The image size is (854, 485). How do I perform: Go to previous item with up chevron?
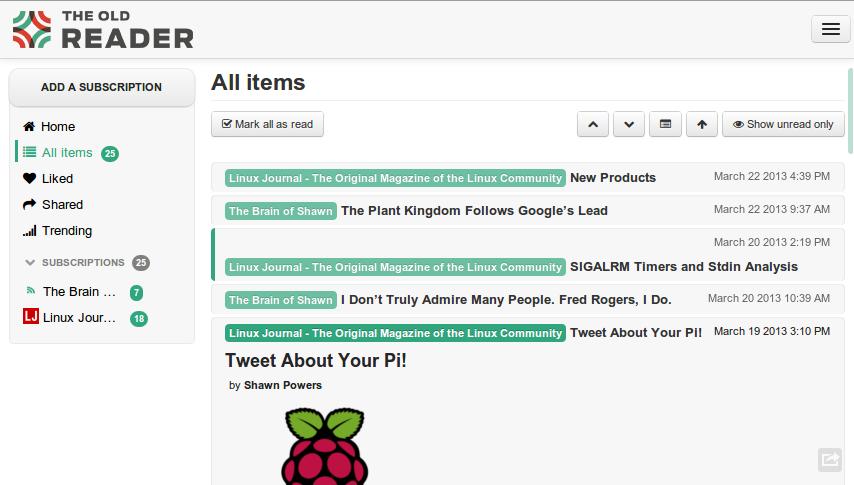click(593, 124)
